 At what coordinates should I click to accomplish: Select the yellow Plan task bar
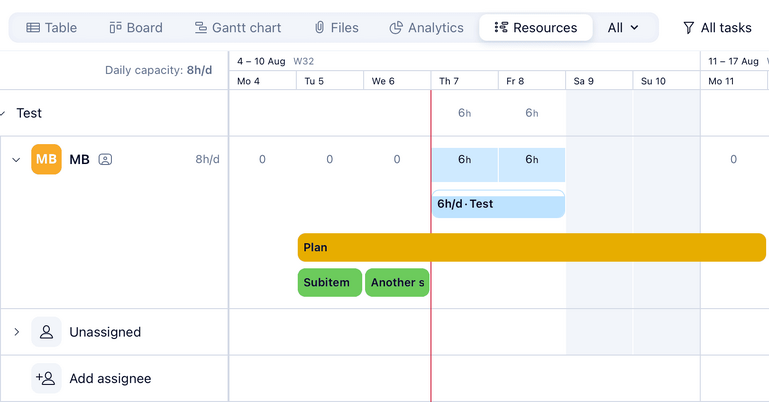click(530, 247)
